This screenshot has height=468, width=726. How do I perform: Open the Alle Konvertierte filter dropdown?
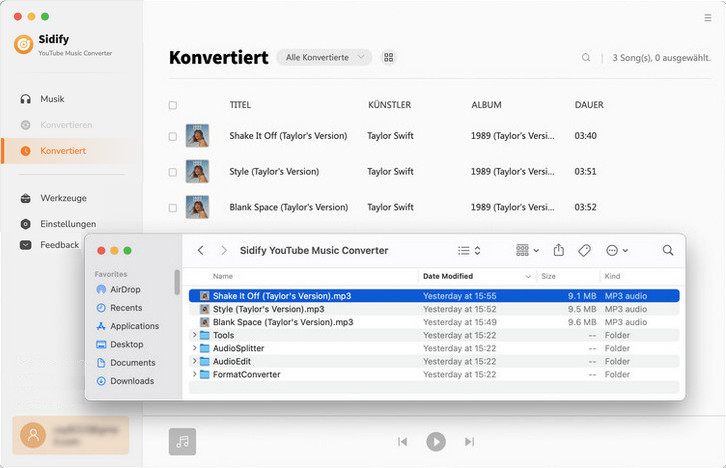324,57
